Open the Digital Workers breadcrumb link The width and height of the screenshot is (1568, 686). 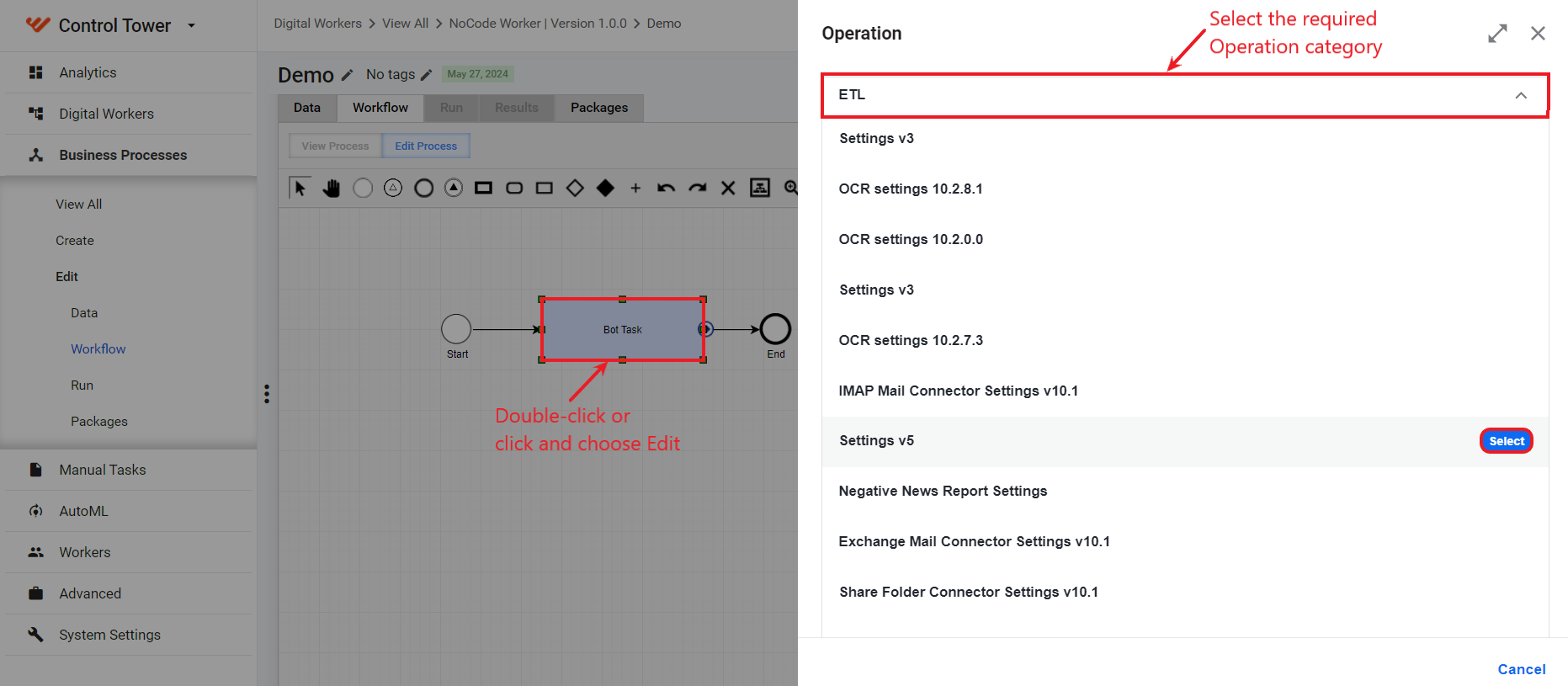point(317,24)
